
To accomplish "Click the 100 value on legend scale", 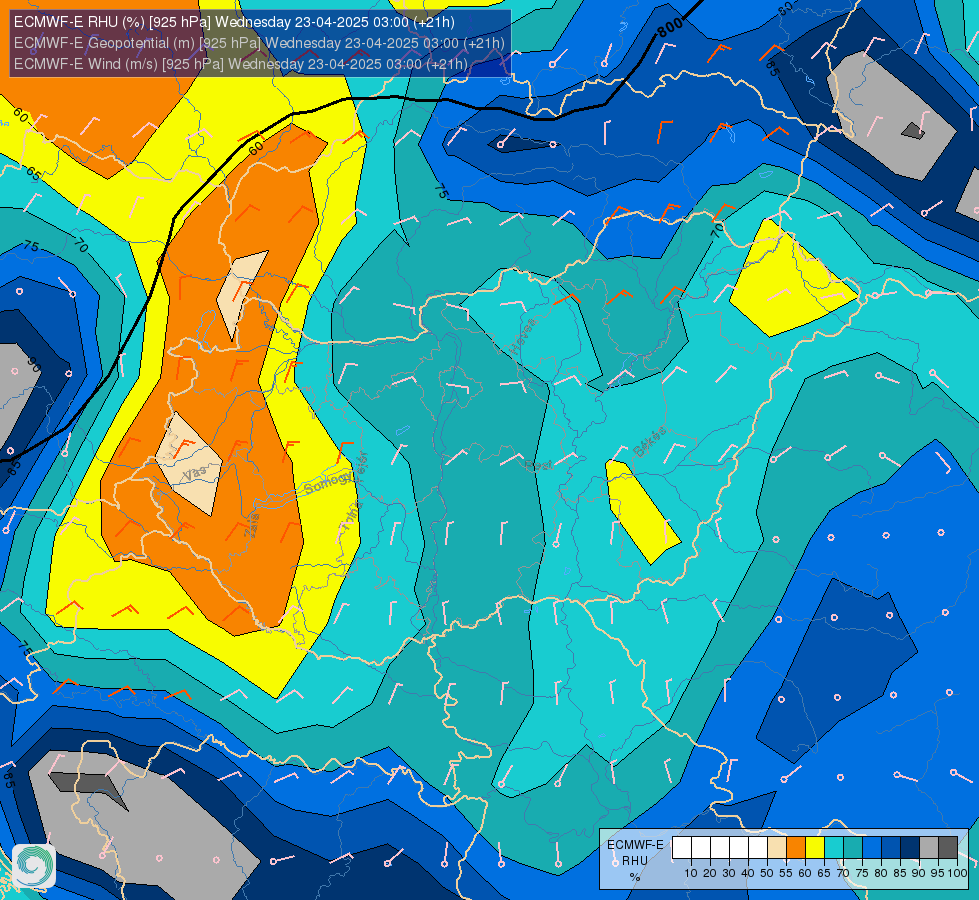I will (957, 873).
